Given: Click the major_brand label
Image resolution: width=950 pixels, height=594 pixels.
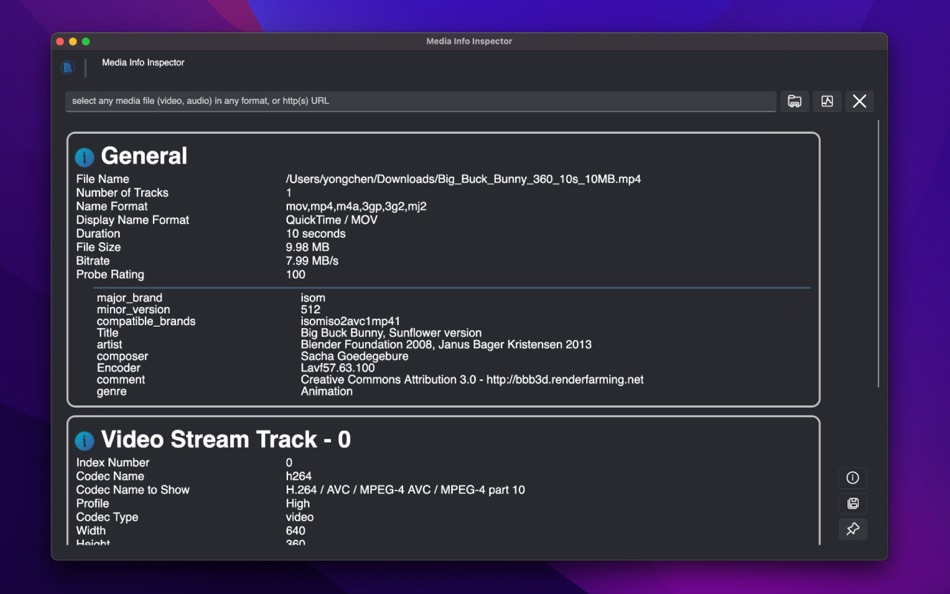Looking at the screenshot, I should (130, 298).
